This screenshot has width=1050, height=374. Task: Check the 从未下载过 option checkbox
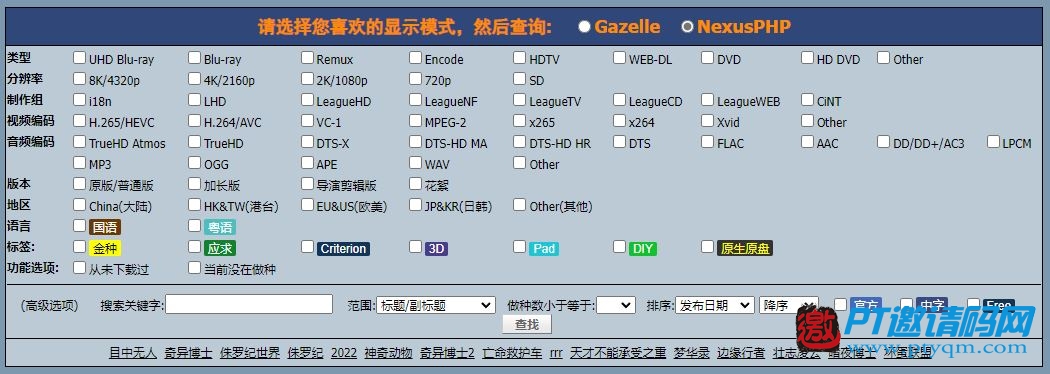coord(80,268)
